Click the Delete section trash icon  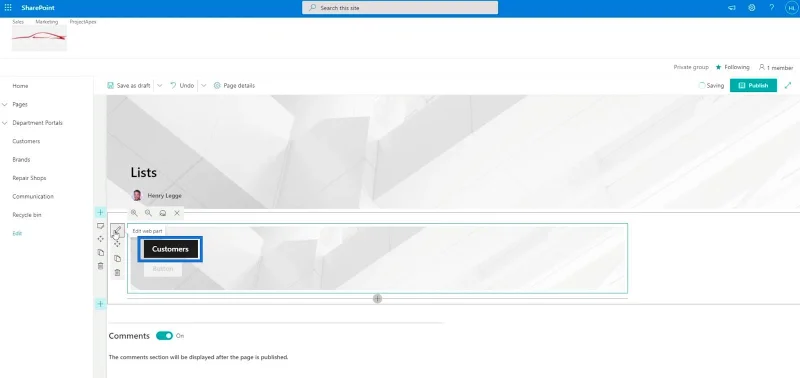101,266
